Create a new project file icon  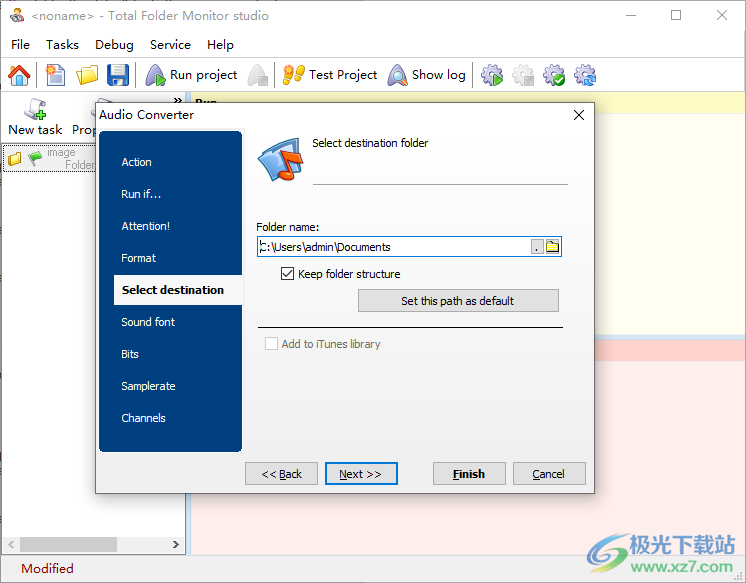pos(56,75)
